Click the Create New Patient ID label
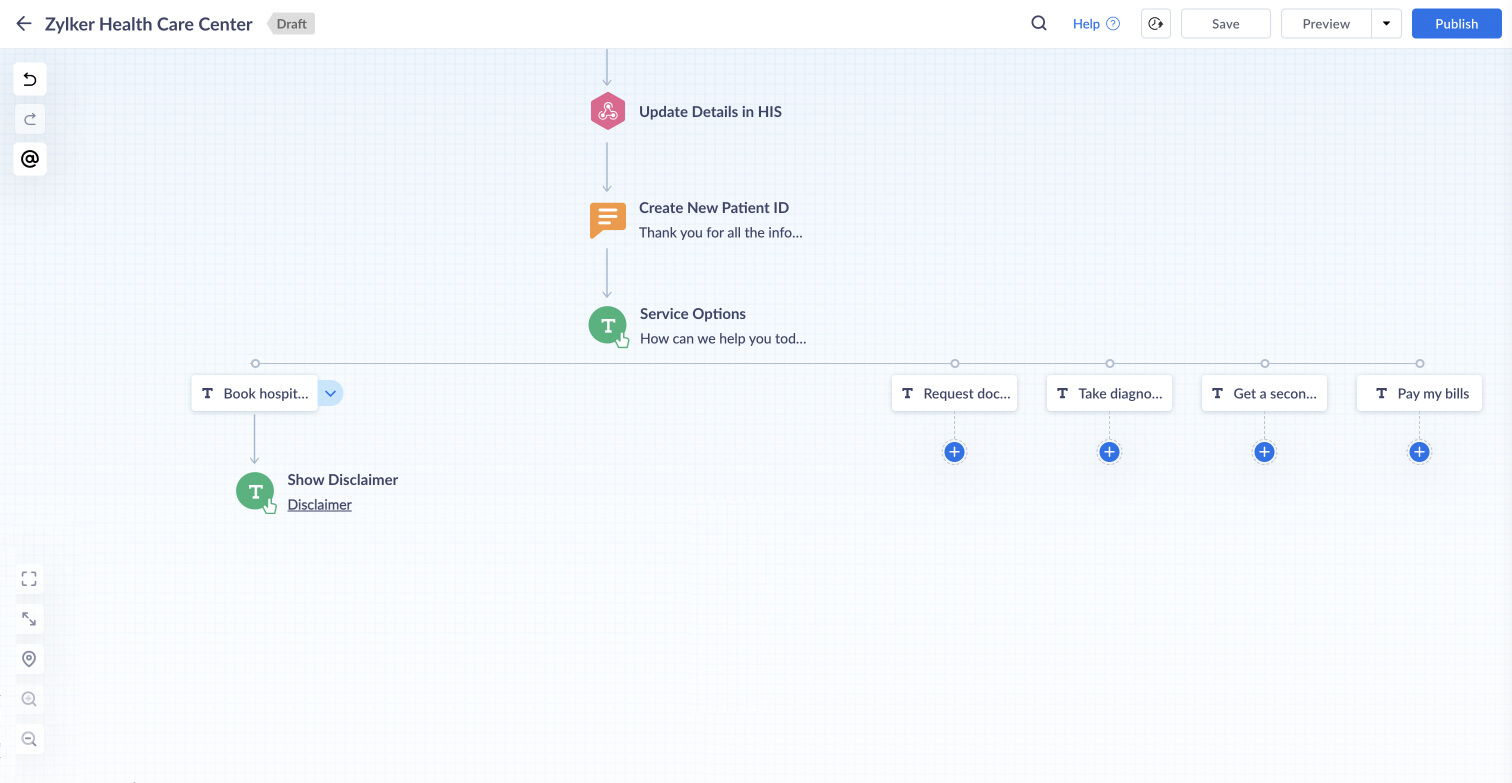The image size is (1512, 783). (714, 208)
